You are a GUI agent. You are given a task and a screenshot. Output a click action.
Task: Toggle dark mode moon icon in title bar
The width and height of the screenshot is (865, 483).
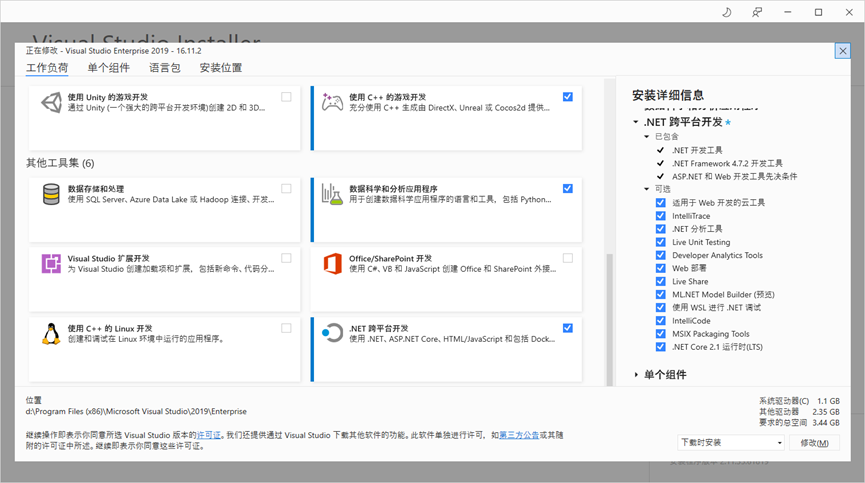(x=727, y=12)
